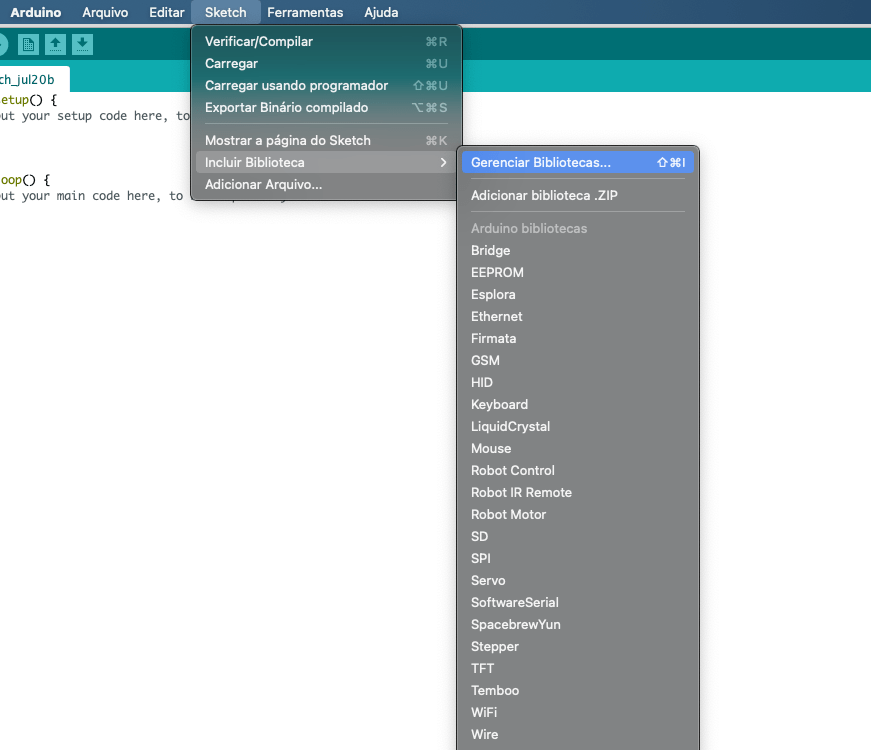Include the SoftwareSerial library
The height and width of the screenshot is (750, 871).
point(578,602)
